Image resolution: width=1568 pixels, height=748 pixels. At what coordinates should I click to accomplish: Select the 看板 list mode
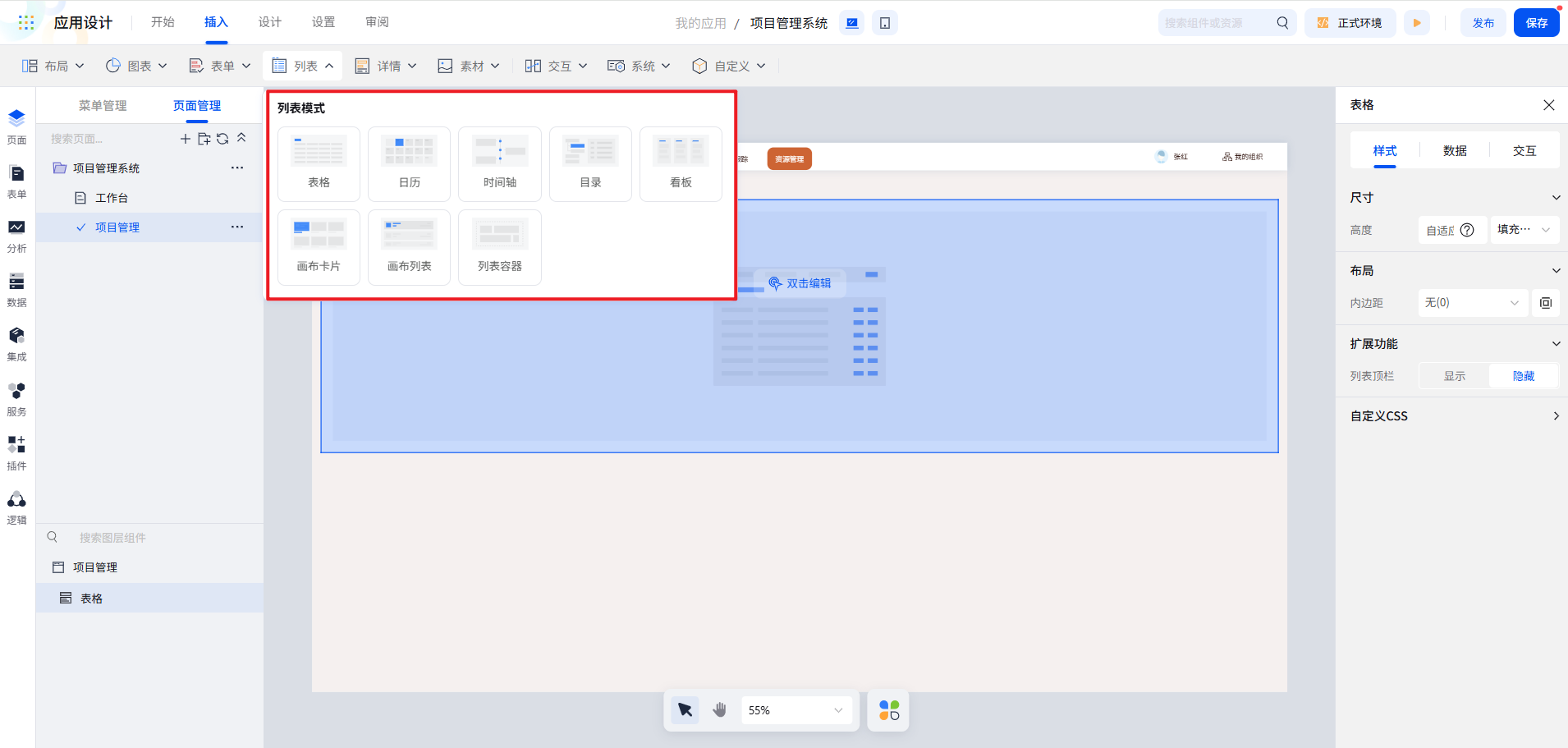pos(680,163)
